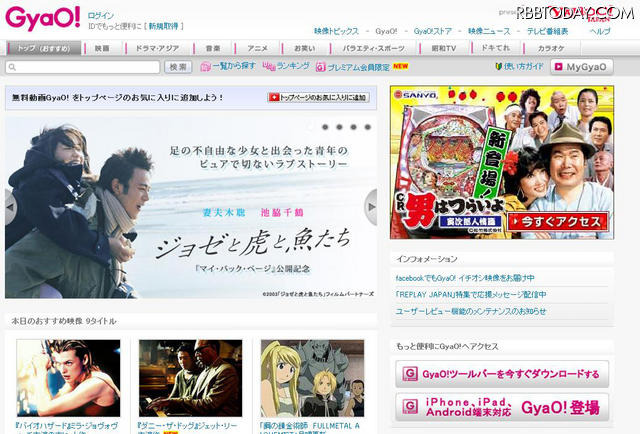Viewport: 640px width, 434px height.
Task: Click トップページのお気に入りに追加 button
Action: (318, 97)
